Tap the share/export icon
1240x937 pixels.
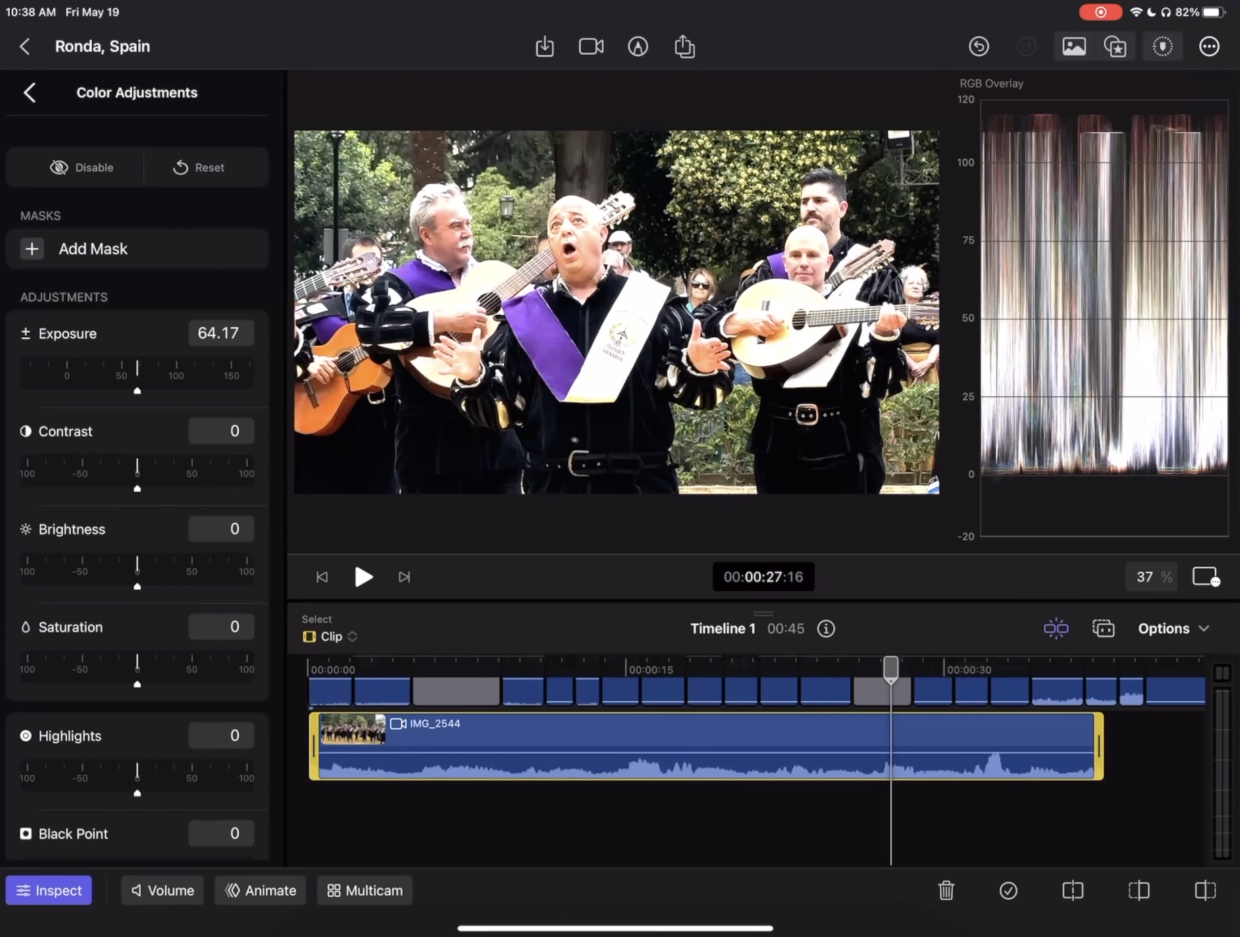tap(684, 47)
